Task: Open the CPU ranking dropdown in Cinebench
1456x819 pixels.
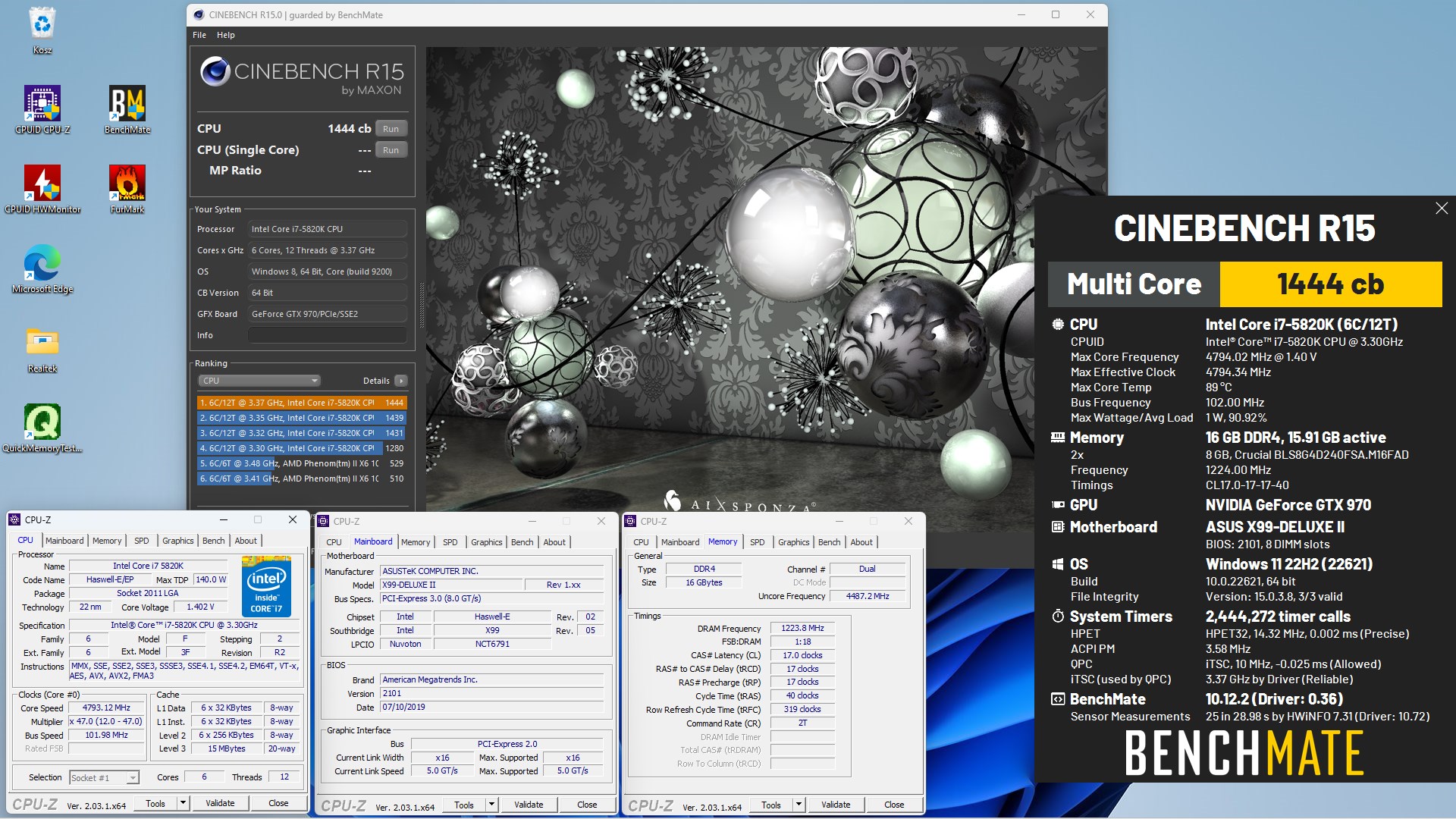Action: (259, 381)
